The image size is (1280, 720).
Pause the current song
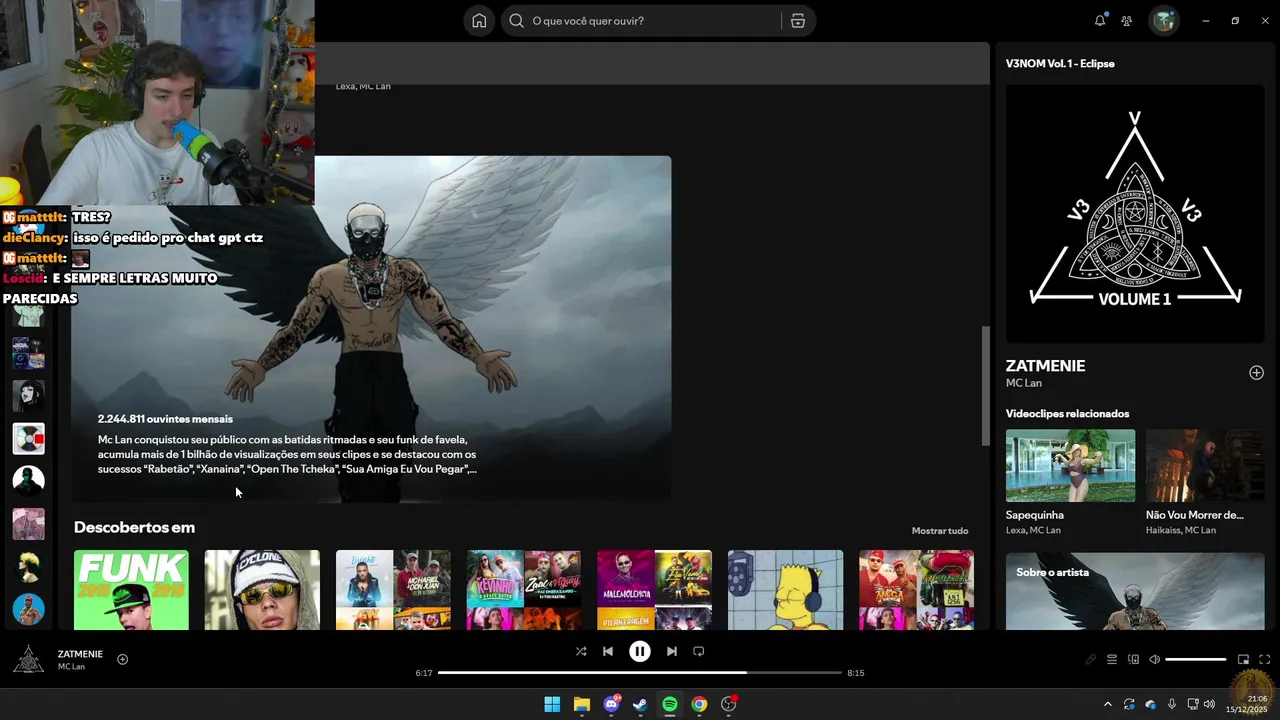click(x=640, y=651)
